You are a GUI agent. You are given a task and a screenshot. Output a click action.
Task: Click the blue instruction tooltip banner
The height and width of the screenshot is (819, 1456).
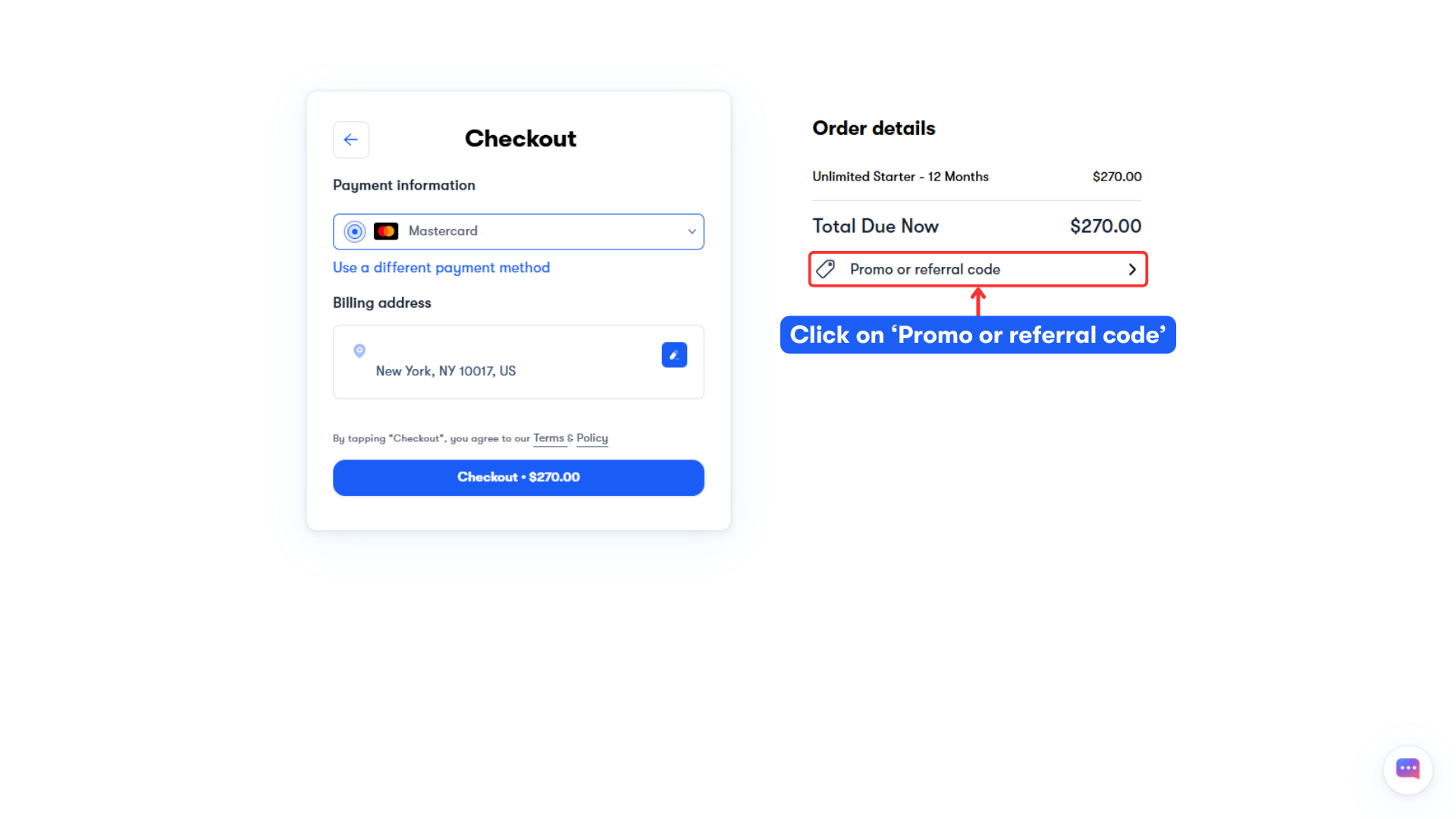(x=977, y=334)
